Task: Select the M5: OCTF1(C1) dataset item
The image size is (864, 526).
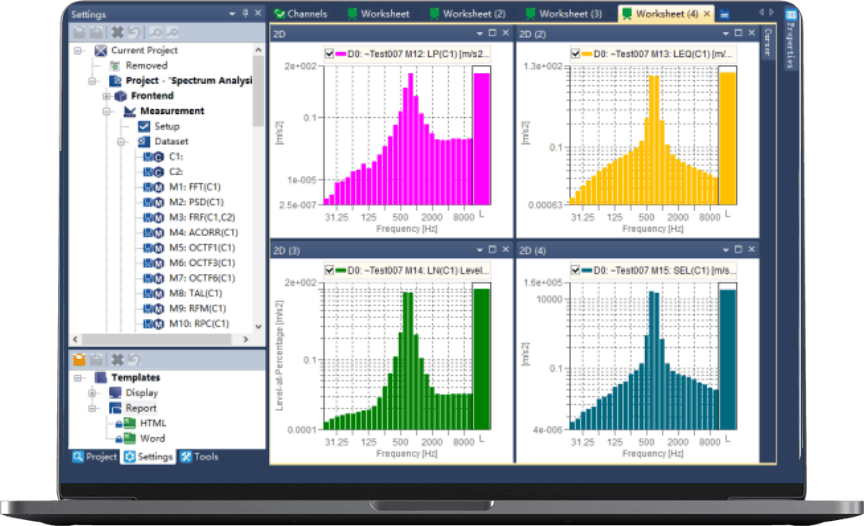Action: pos(202,248)
